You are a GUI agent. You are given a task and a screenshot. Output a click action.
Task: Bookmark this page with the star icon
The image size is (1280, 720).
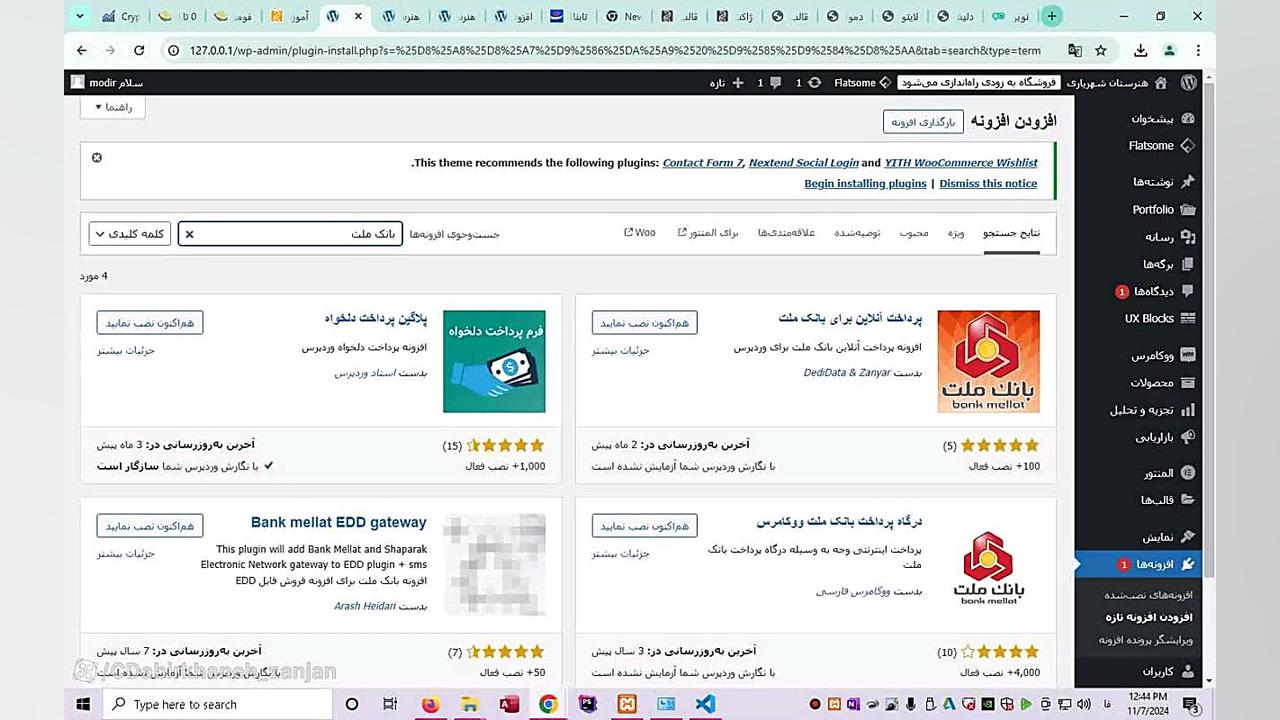(x=1101, y=50)
